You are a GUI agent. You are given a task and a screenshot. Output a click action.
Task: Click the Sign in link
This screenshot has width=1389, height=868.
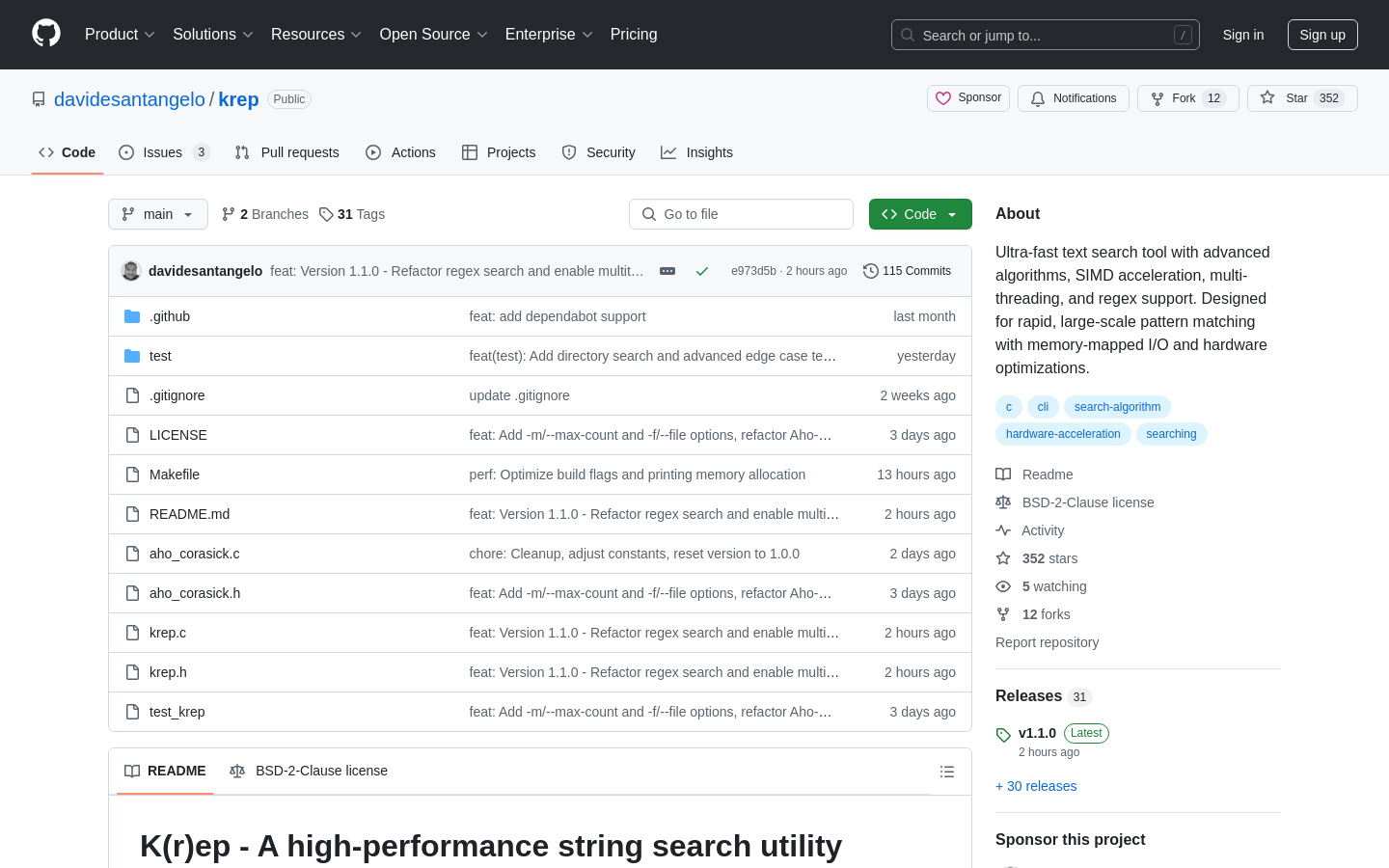[1243, 35]
